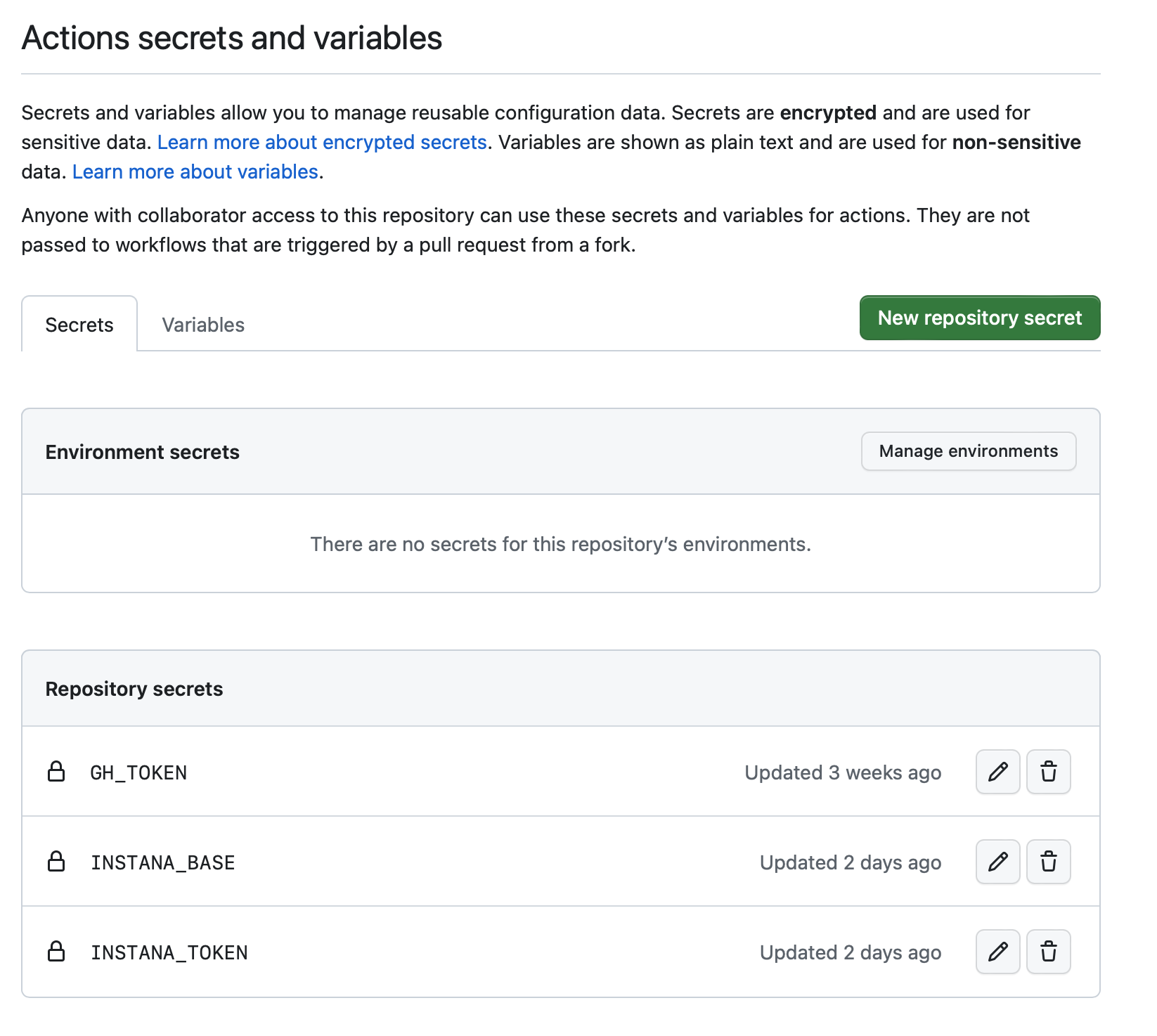Click the Repository secrets heading

pyautogui.click(x=134, y=689)
